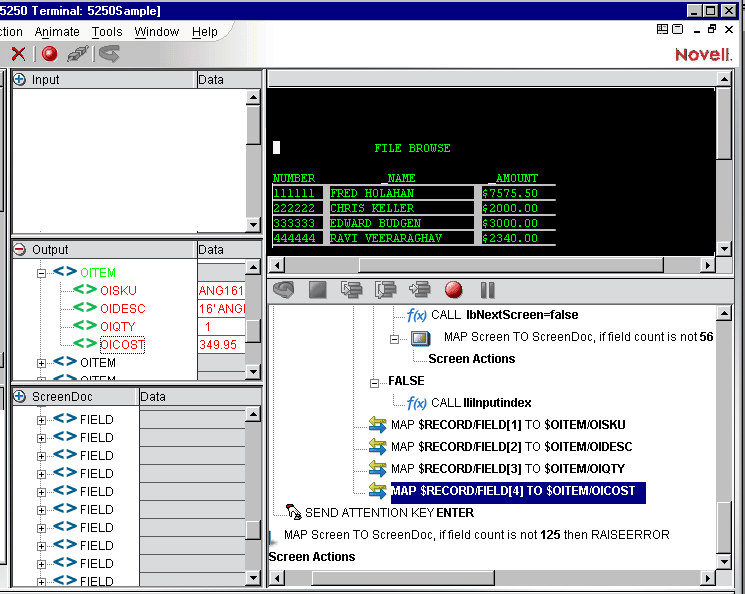The height and width of the screenshot is (594, 745).
Task: Toggle the plus icon on Input panel header
Action: point(19,79)
